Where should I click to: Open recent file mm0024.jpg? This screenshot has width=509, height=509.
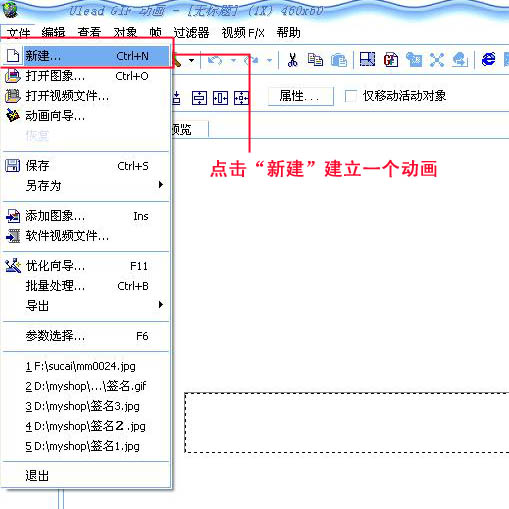(x=81, y=366)
